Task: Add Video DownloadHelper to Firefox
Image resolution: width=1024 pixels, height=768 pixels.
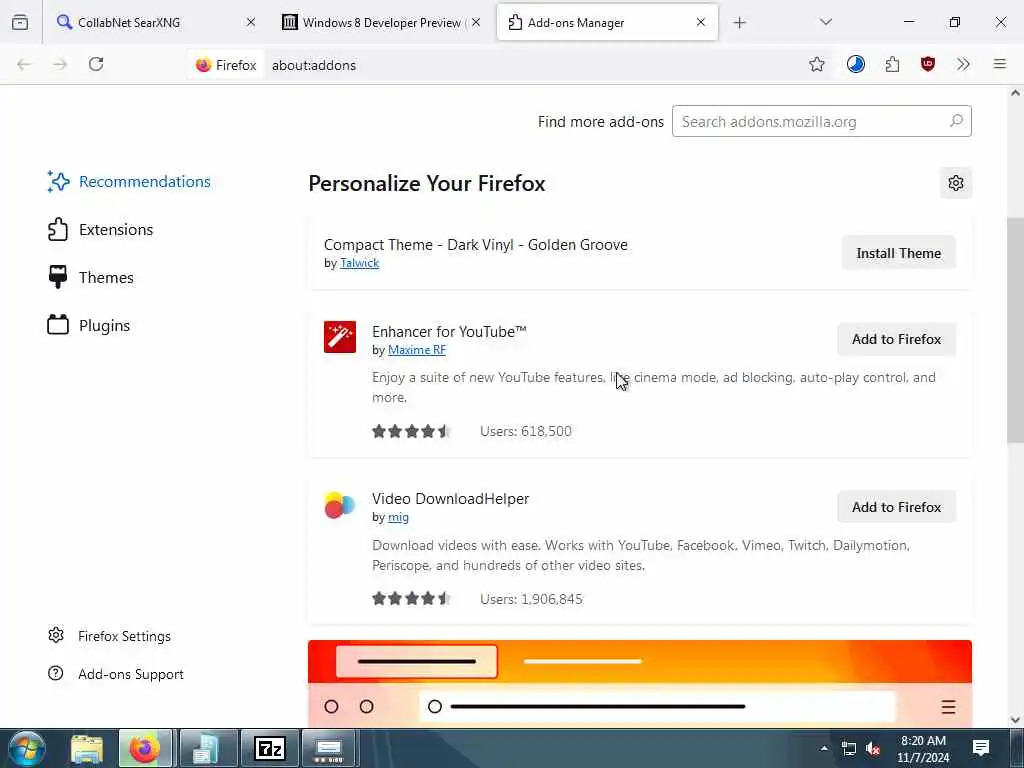Action: pos(896,507)
